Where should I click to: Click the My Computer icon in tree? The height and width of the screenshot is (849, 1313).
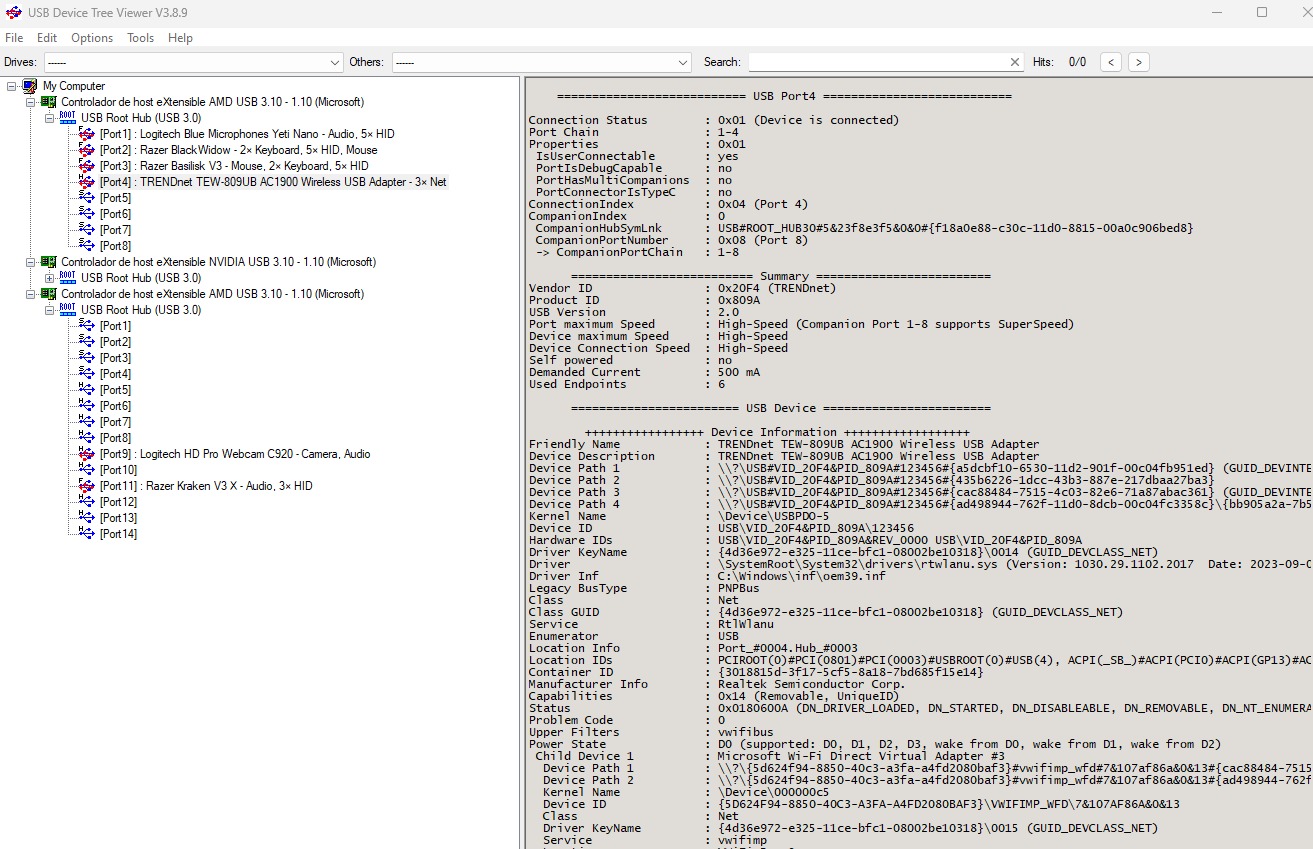[29, 86]
